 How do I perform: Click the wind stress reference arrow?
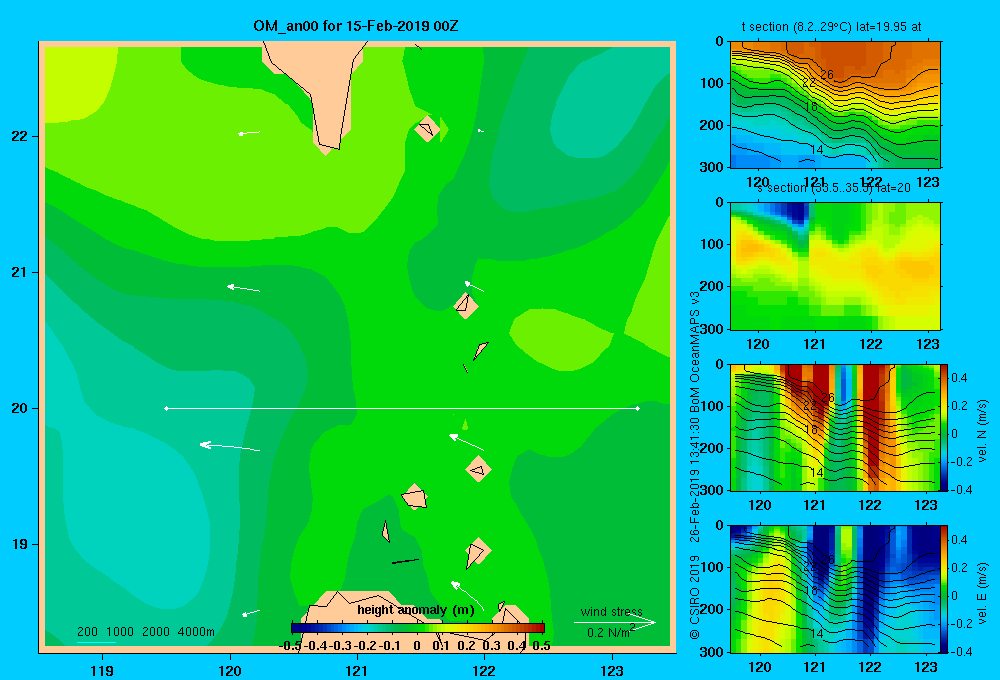click(614, 622)
